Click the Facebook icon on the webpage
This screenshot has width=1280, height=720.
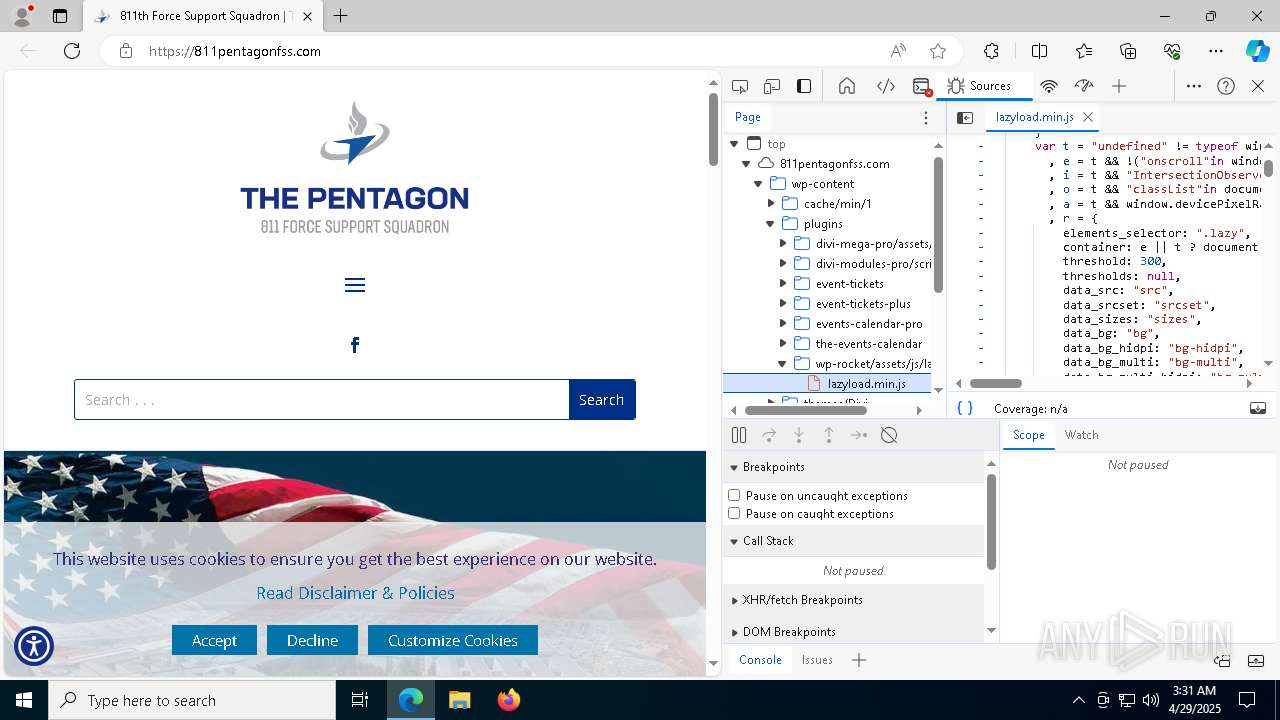355,345
